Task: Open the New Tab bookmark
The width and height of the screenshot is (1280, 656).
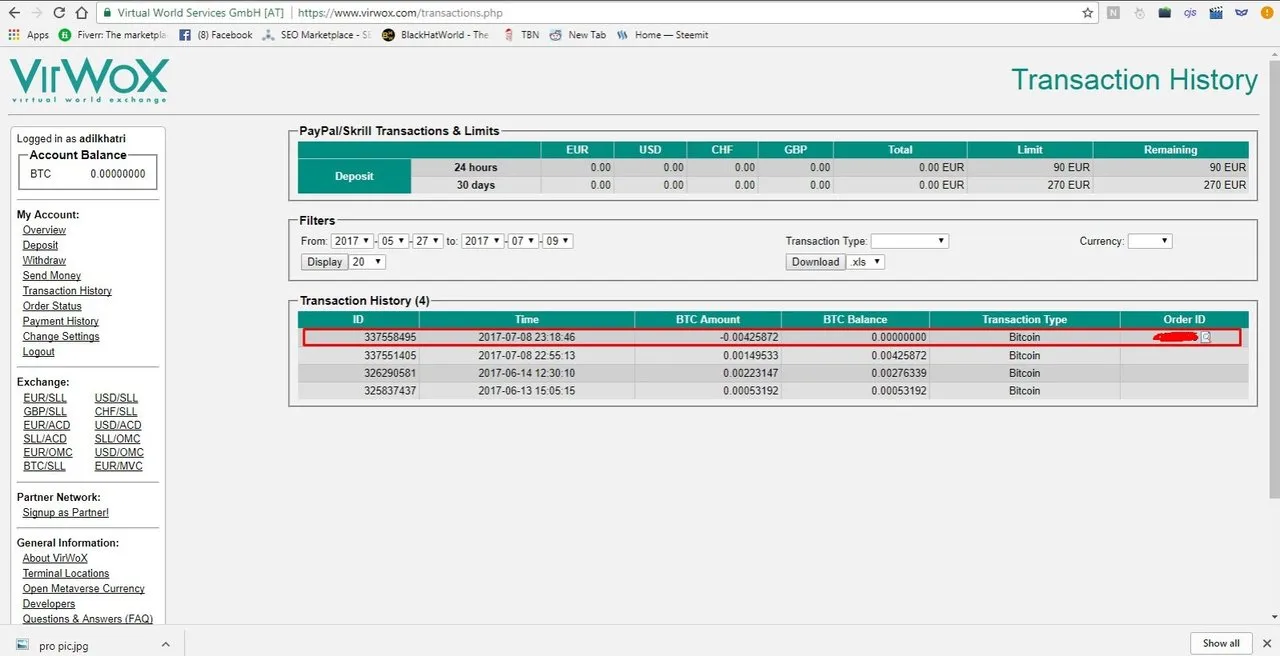Action: click(577, 35)
